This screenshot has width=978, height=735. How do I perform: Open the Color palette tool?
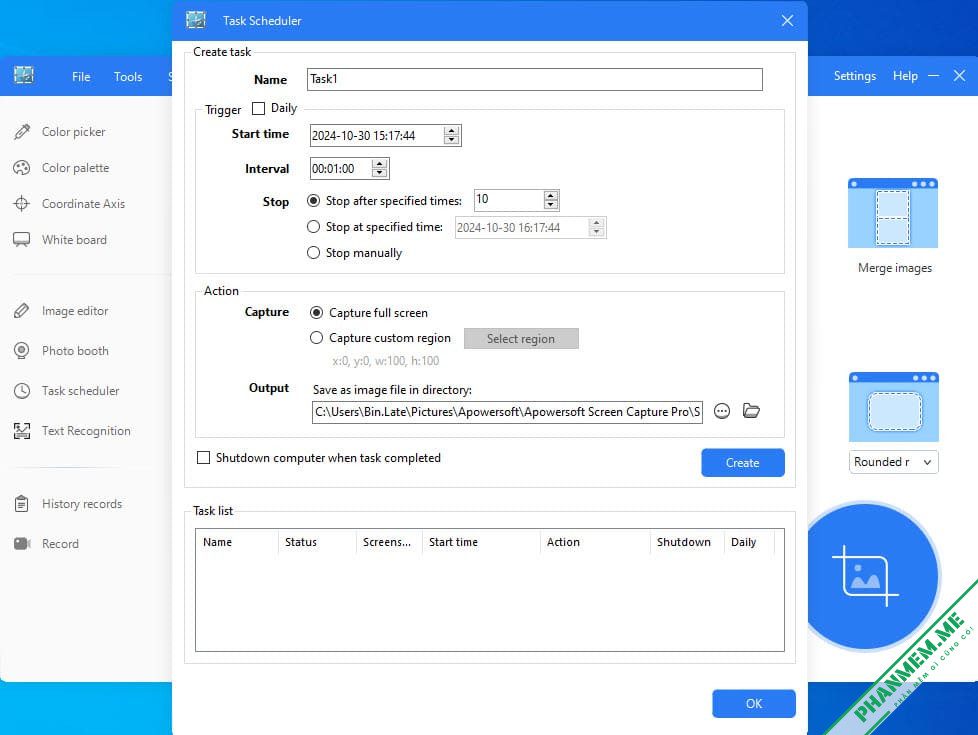(x=61, y=168)
